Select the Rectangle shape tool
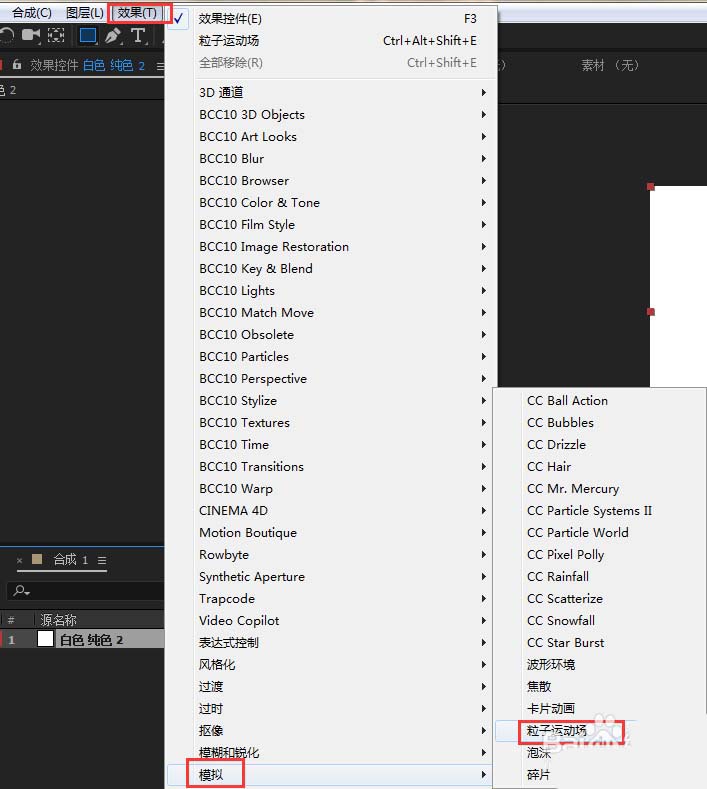707x789 pixels. click(88, 35)
